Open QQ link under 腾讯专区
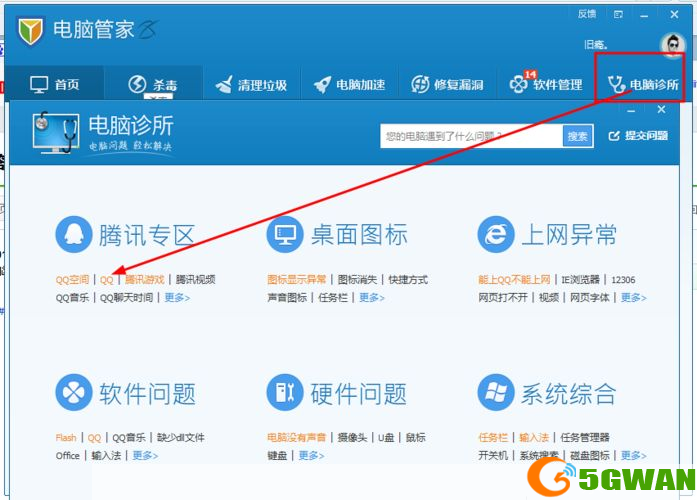 [x=107, y=280]
